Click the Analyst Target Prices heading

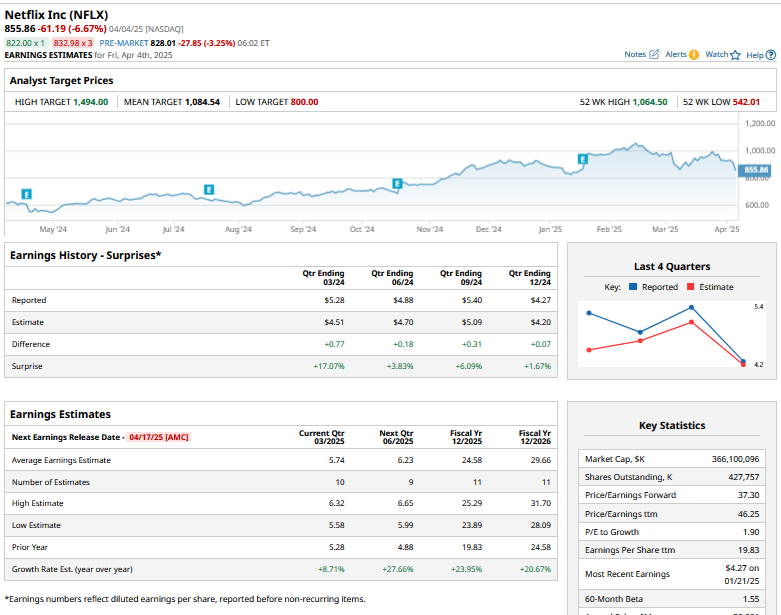pos(62,80)
